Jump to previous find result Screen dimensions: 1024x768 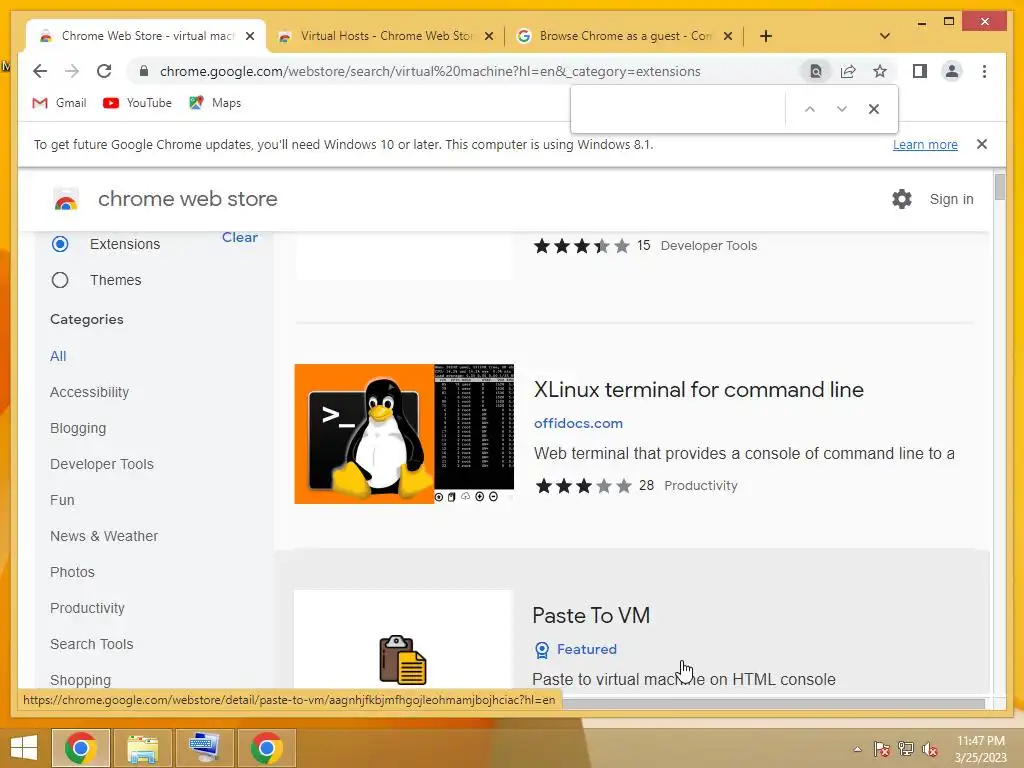(810, 109)
